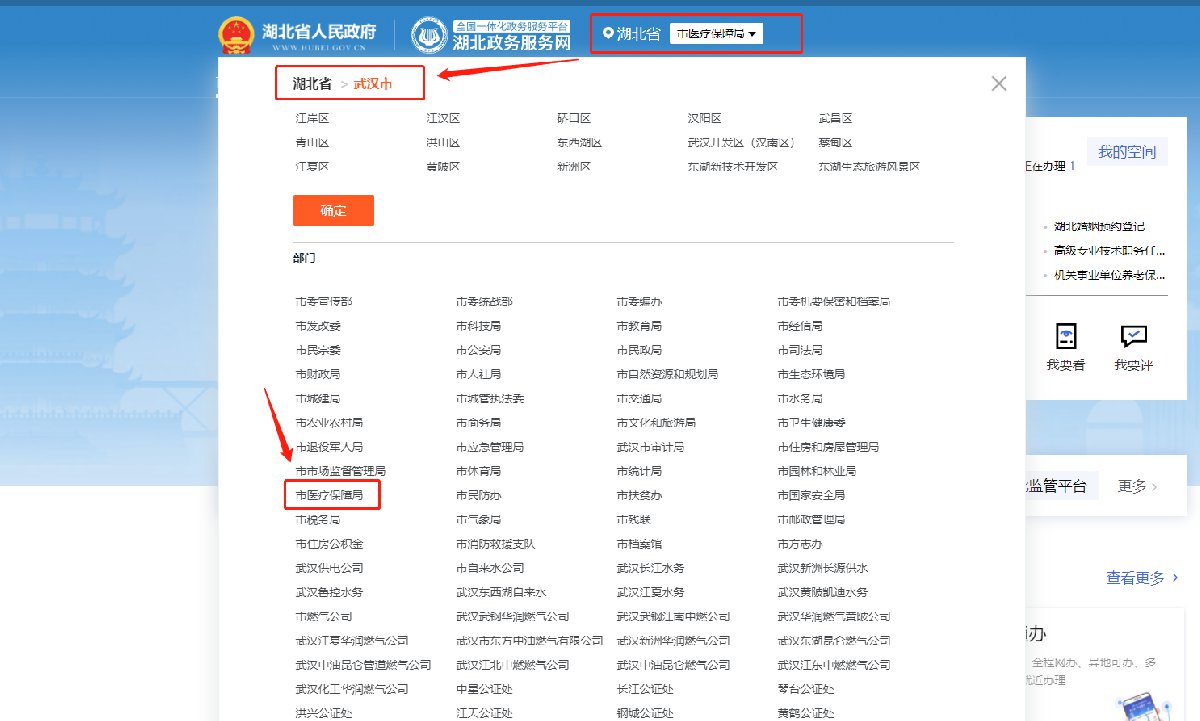Choose department 市财政局
This screenshot has width=1200, height=721.
[x=318, y=374]
